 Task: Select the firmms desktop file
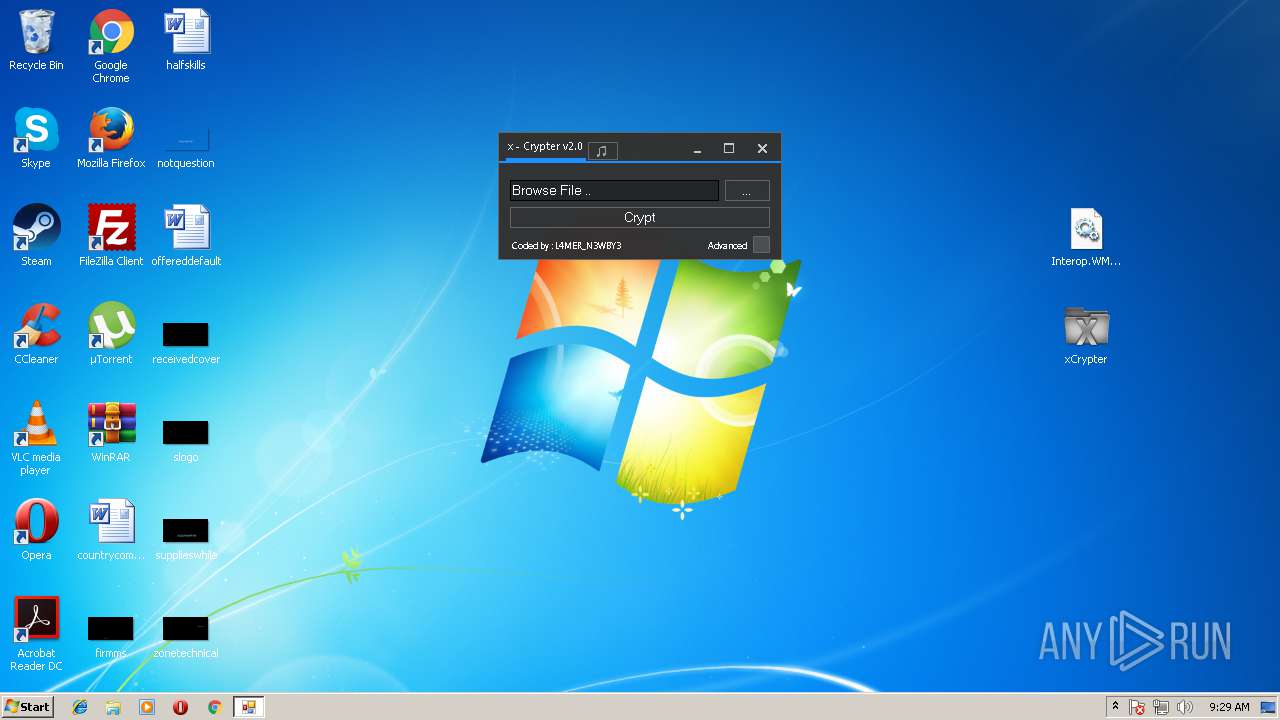[x=111, y=636]
